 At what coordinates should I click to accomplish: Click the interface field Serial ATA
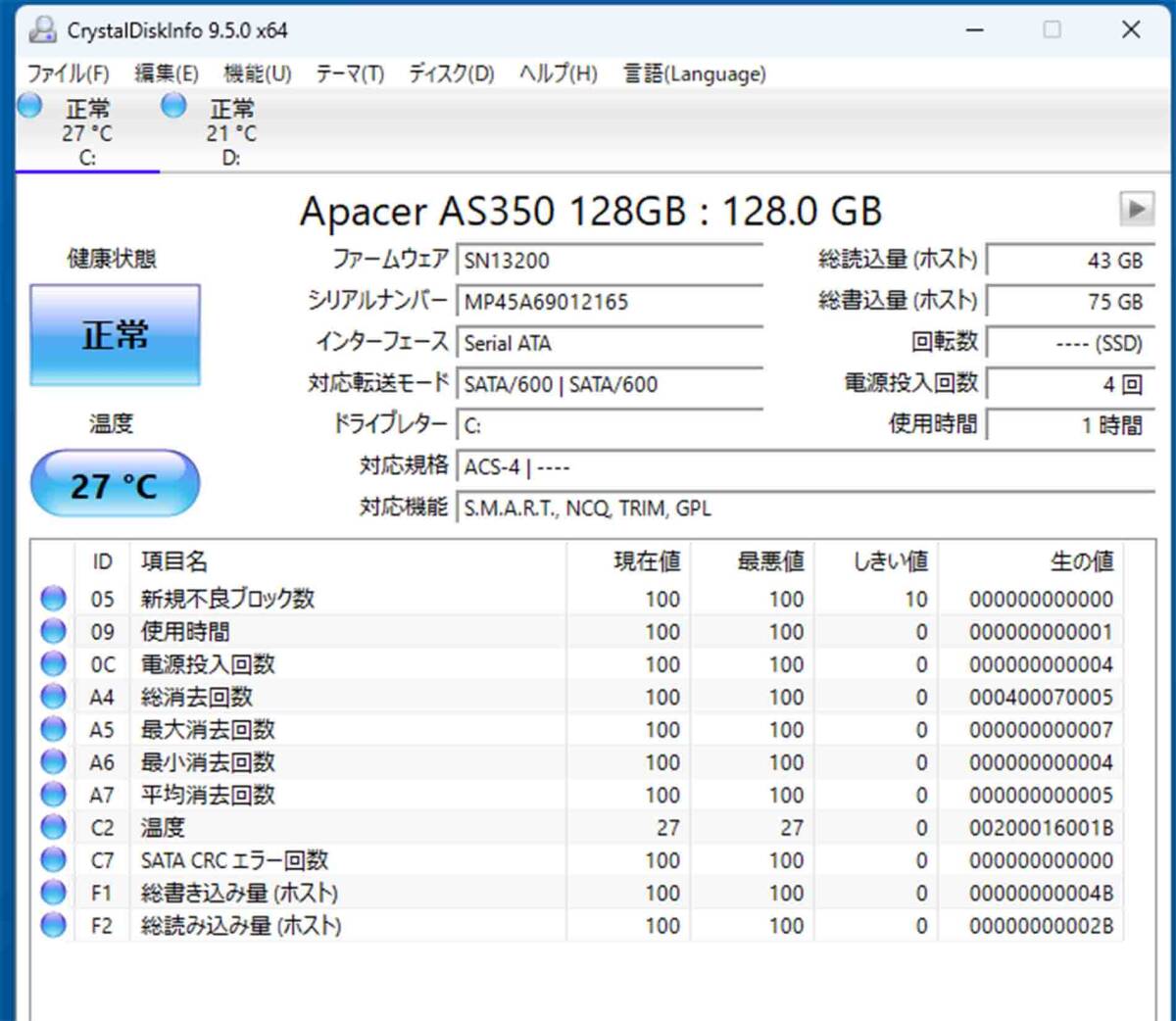(x=610, y=343)
